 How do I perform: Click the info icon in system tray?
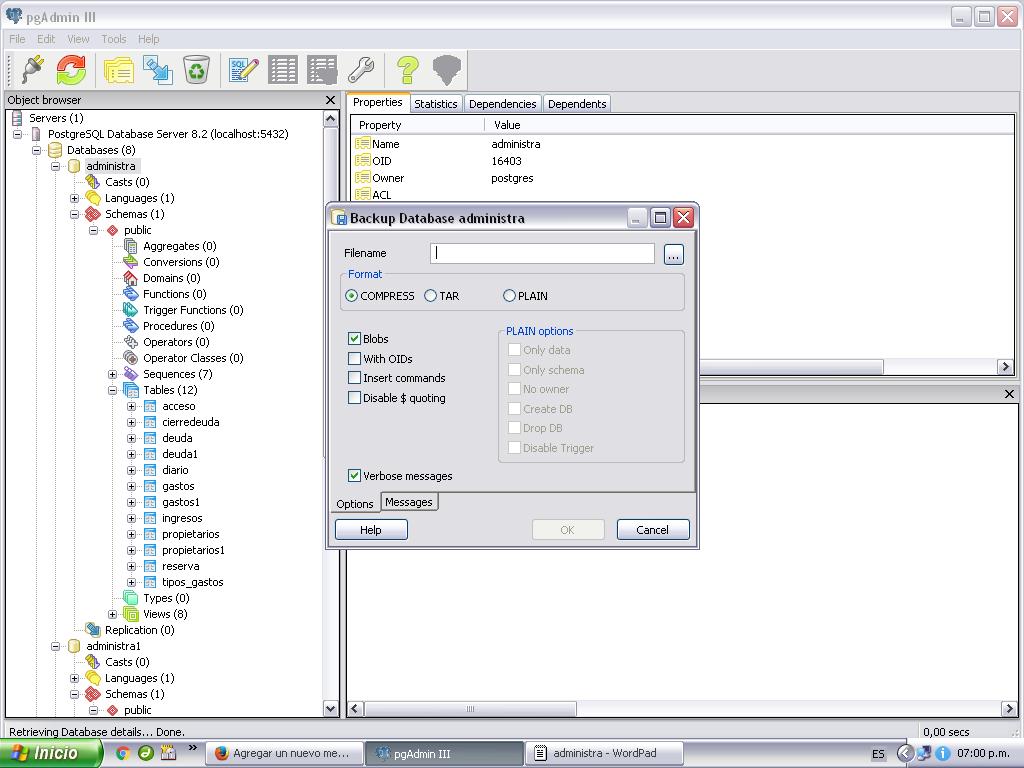[x=942, y=754]
